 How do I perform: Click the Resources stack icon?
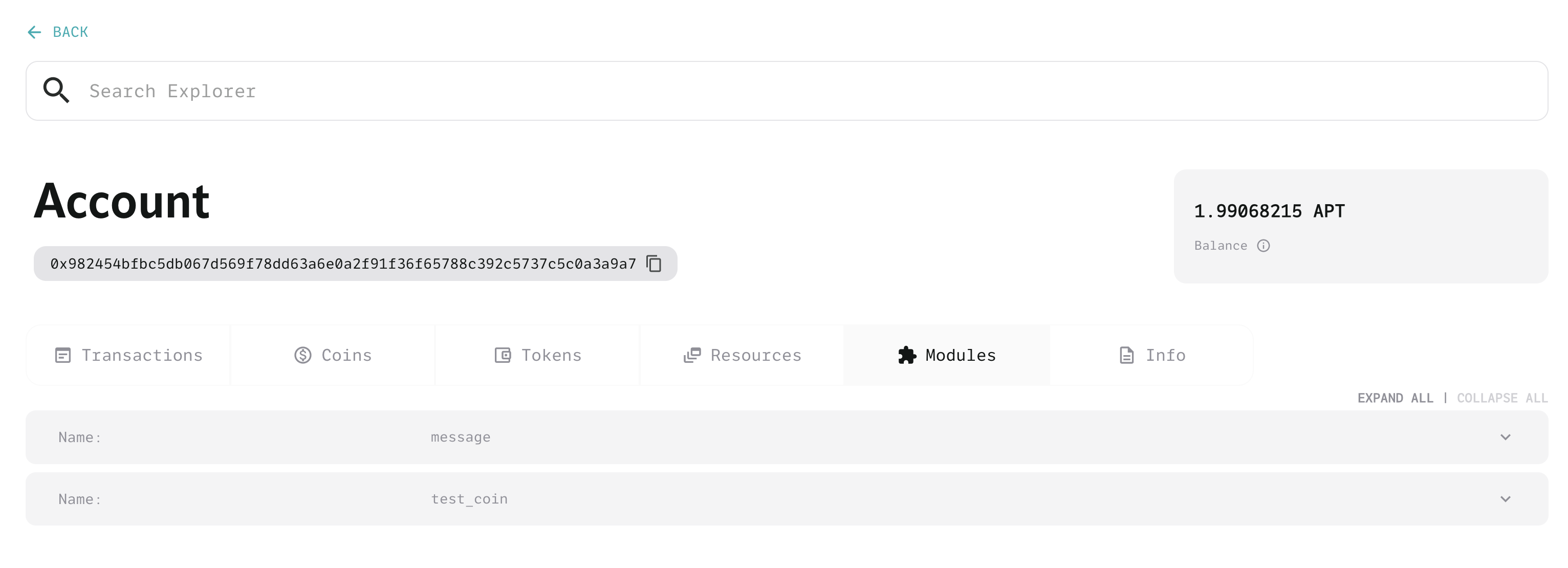(x=692, y=355)
